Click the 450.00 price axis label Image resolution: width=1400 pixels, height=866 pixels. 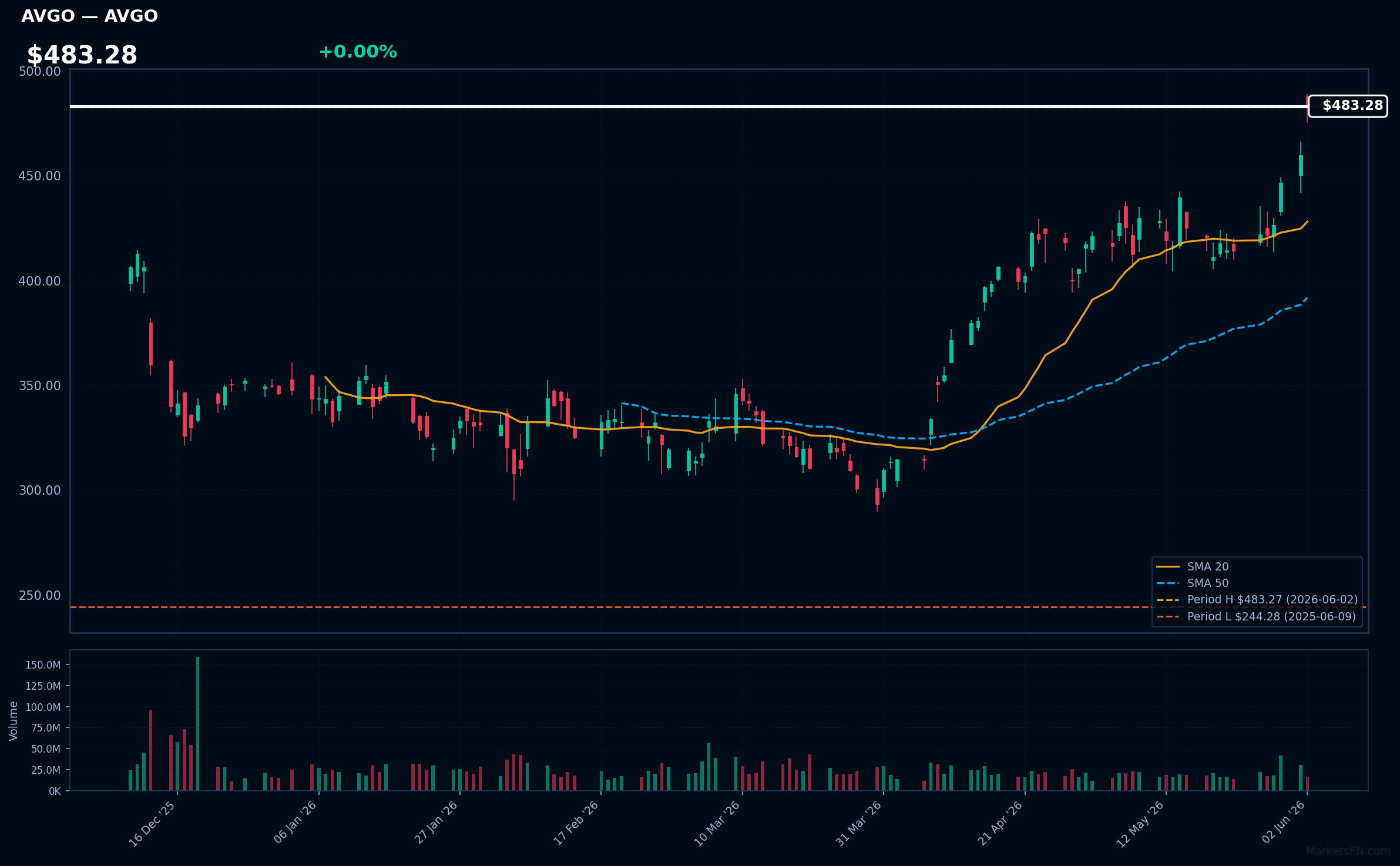tap(40, 176)
